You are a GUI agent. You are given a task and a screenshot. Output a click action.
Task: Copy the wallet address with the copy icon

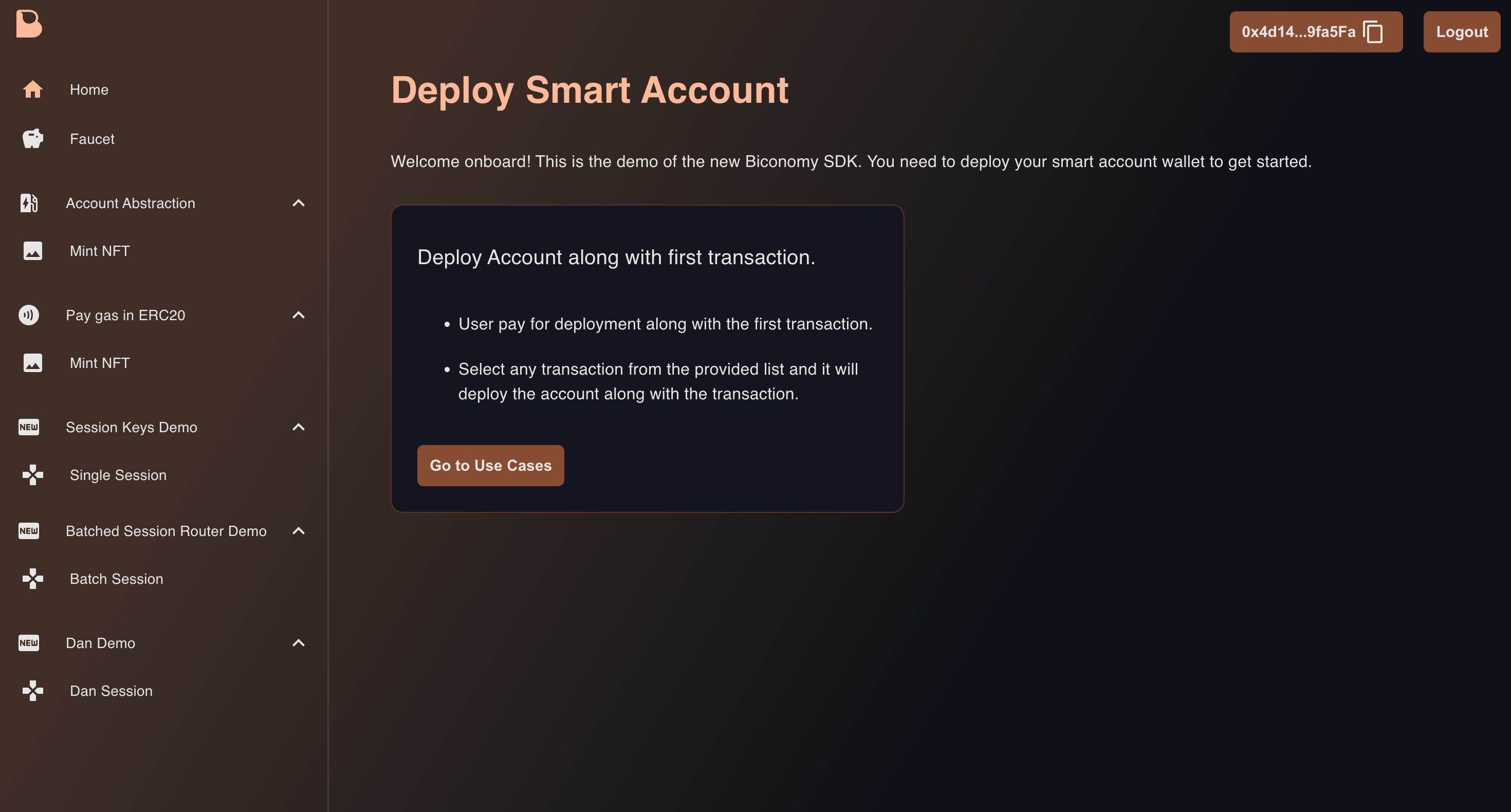coord(1373,32)
